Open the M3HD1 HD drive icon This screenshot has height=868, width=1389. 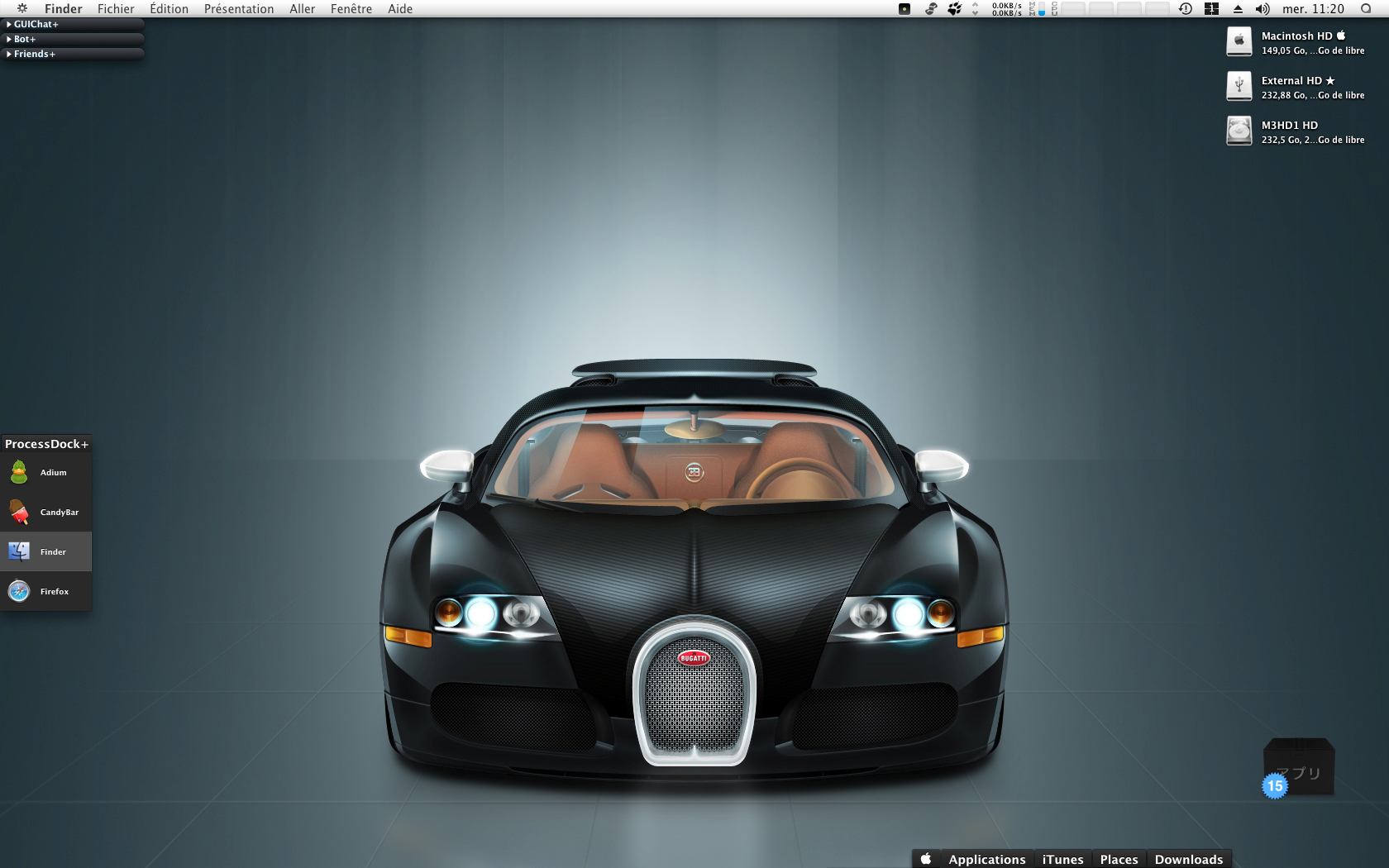(1239, 131)
